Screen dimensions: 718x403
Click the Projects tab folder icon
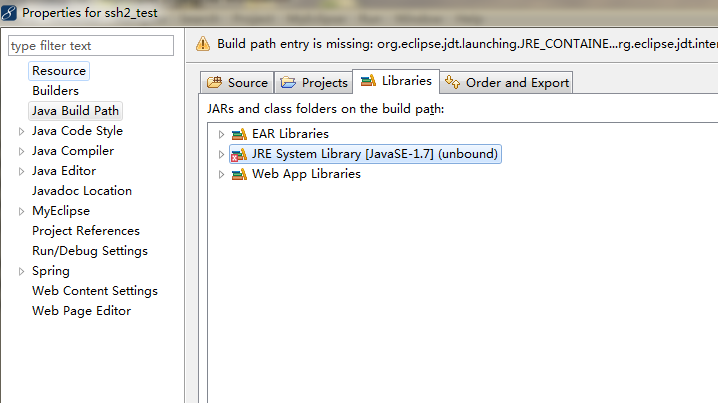coord(288,82)
